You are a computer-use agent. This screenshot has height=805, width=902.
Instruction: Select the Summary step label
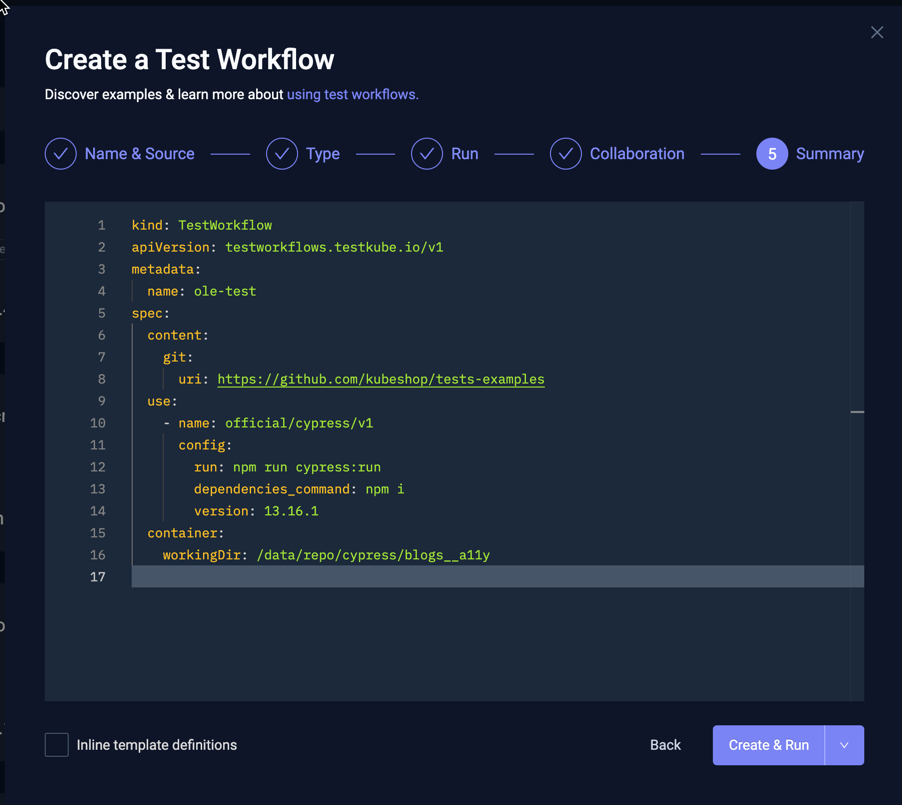(830, 154)
